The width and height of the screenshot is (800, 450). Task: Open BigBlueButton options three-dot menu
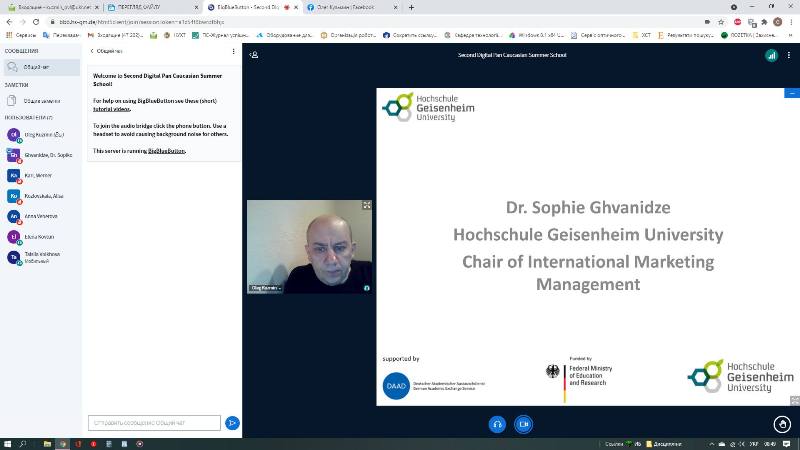[x=788, y=55]
